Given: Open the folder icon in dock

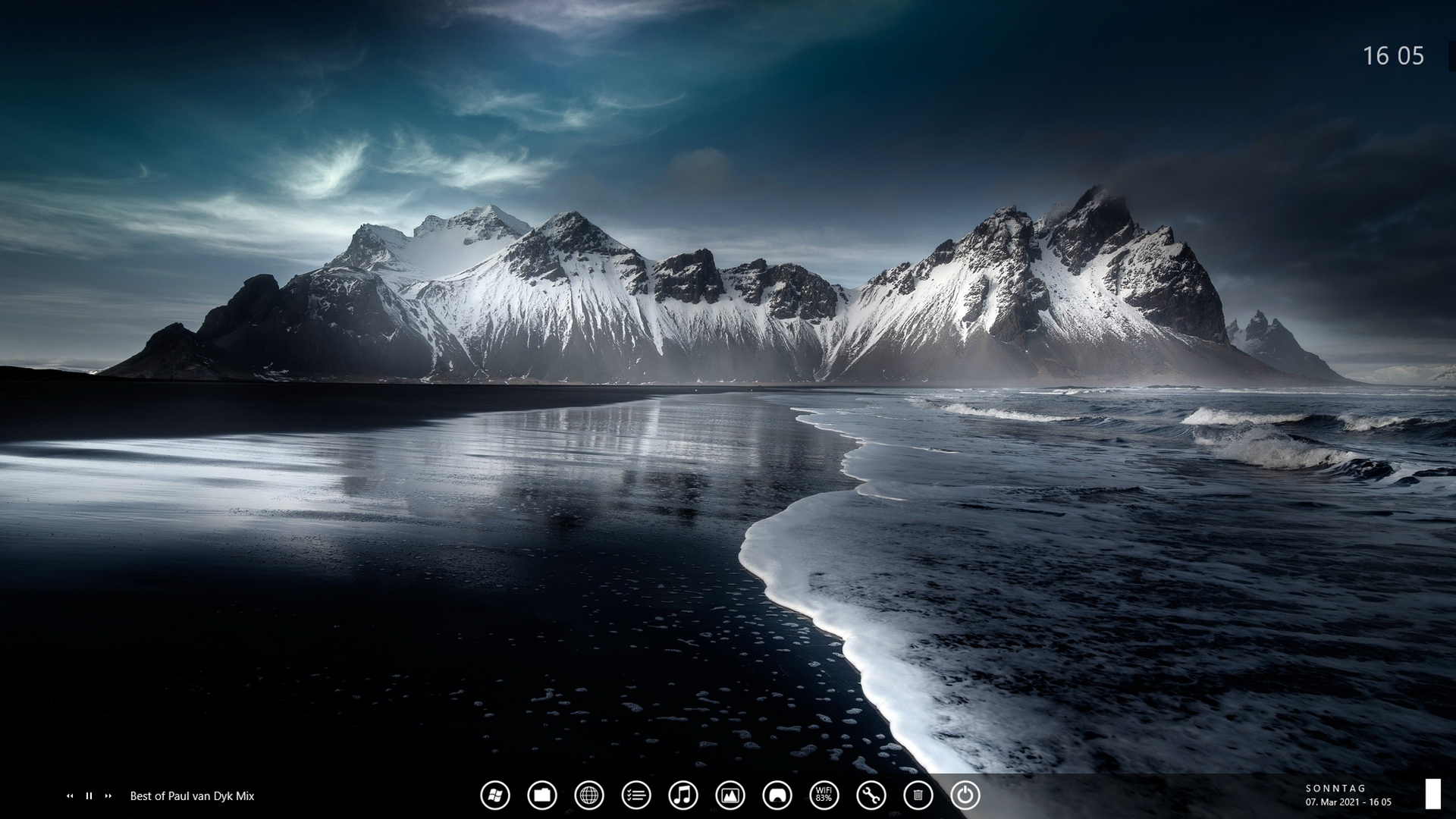Looking at the screenshot, I should click(542, 795).
